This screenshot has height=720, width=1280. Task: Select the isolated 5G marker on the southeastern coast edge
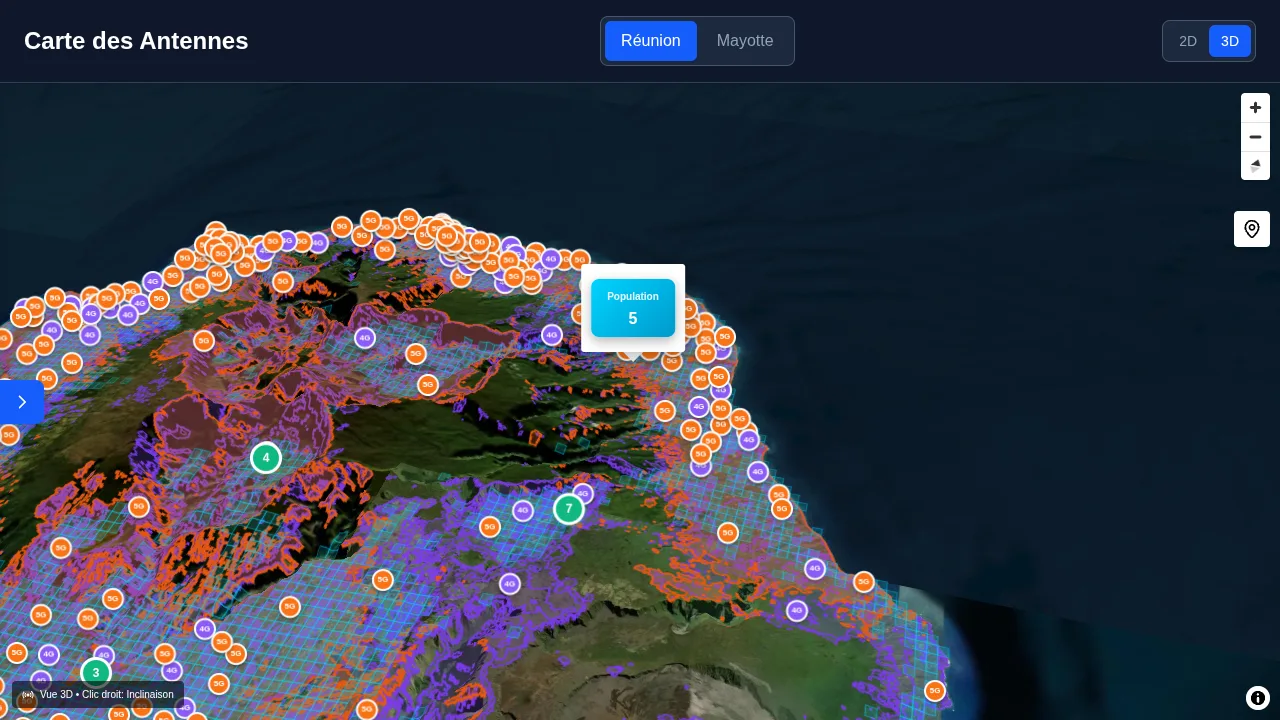pyautogui.click(x=935, y=691)
